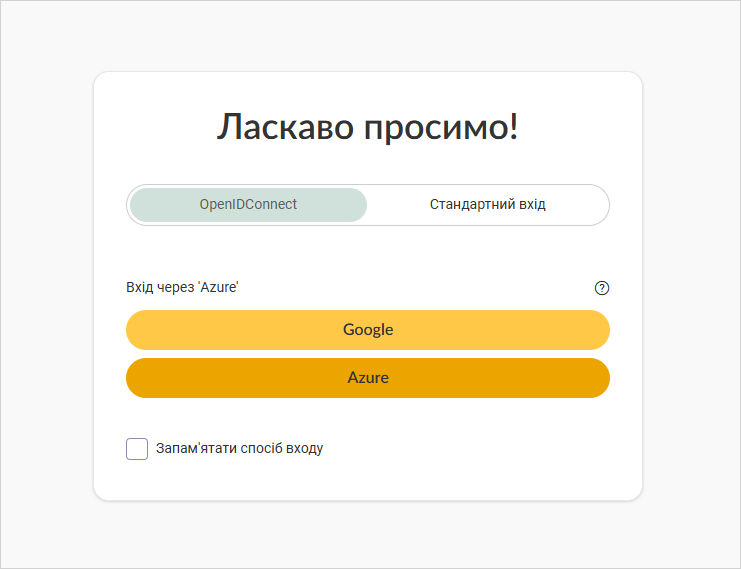741x569 pixels.
Task: Click the Запам'ятати спосіб входу label text
Action: coord(240,448)
